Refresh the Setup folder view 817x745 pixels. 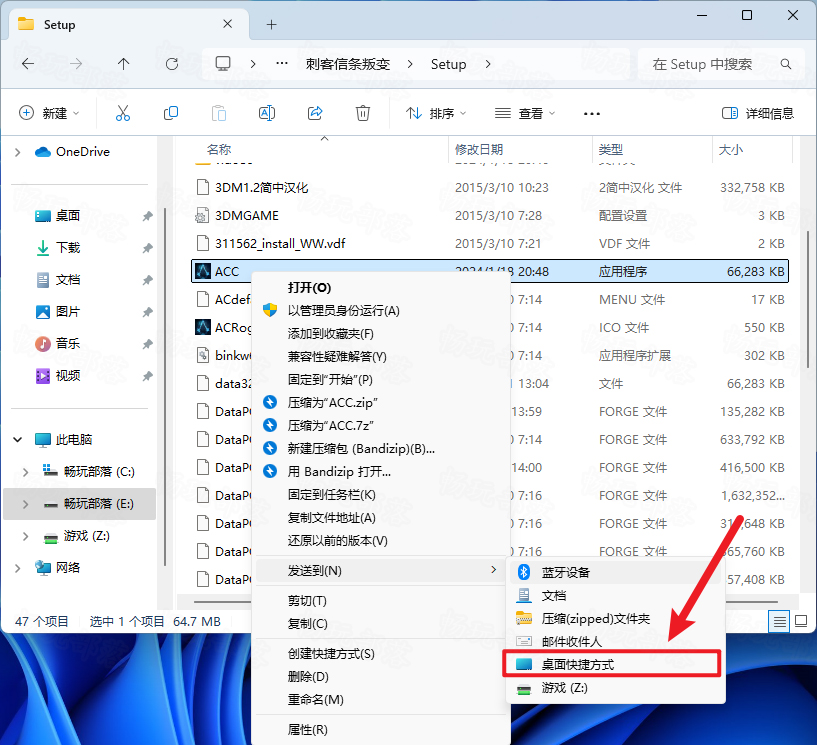[x=171, y=64]
